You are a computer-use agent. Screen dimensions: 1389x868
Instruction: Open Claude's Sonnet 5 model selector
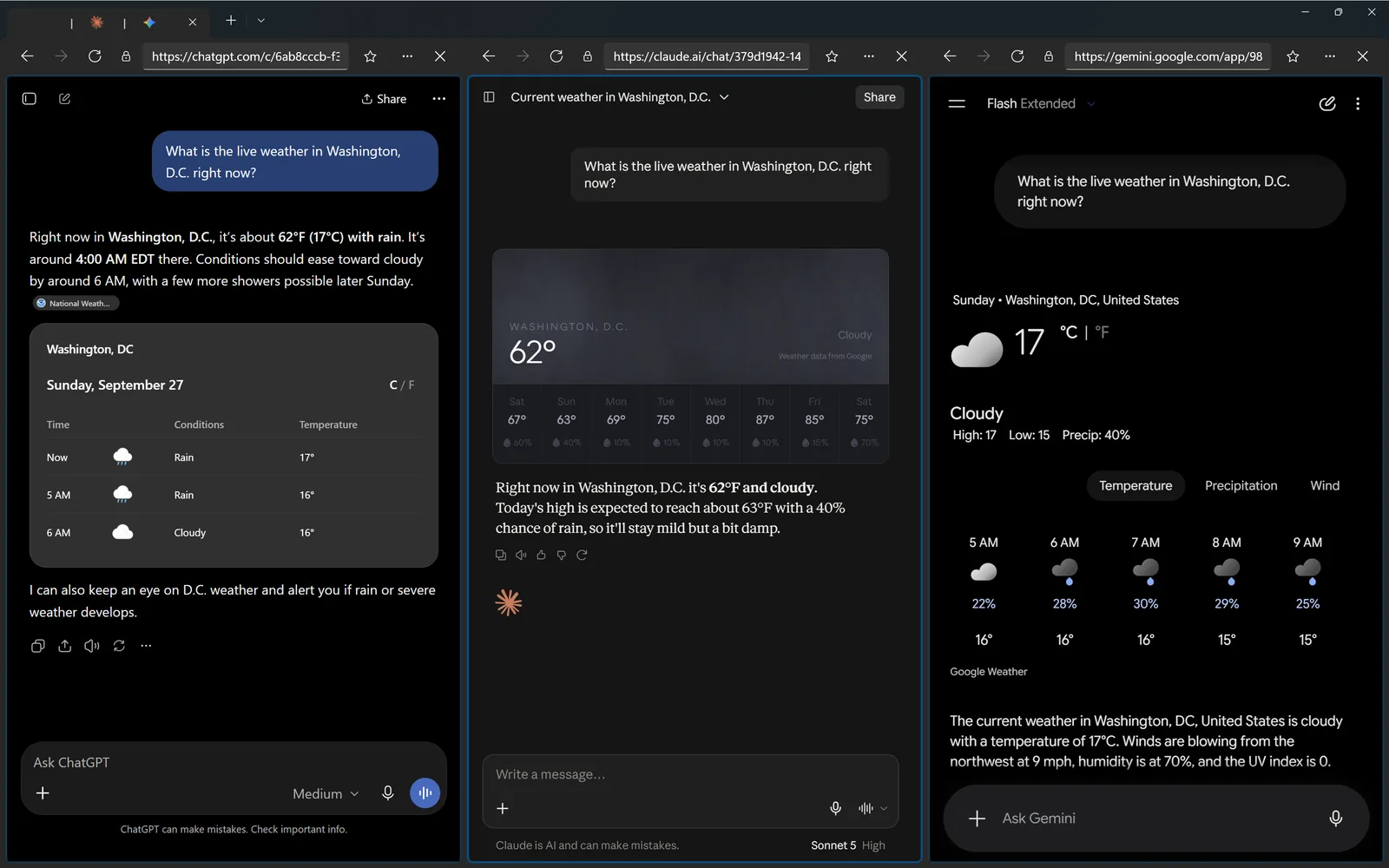(x=848, y=845)
